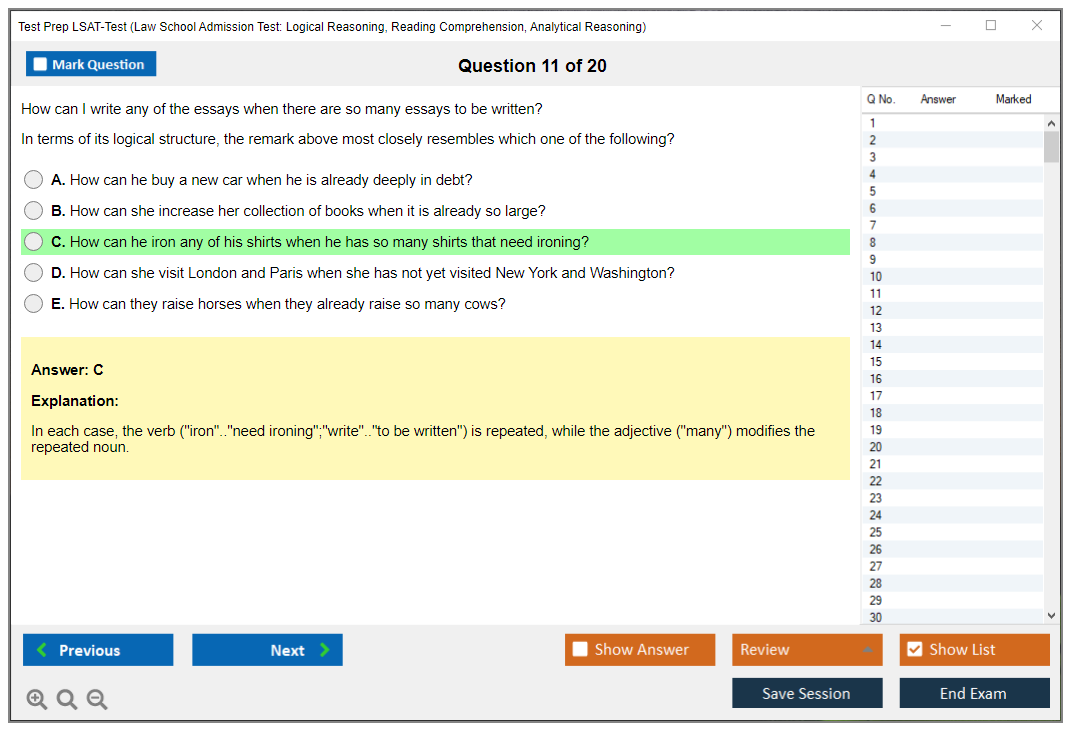The image size is (1075, 735).
Task: Open the Review dropdown menu
Action: click(x=807, y=650)
